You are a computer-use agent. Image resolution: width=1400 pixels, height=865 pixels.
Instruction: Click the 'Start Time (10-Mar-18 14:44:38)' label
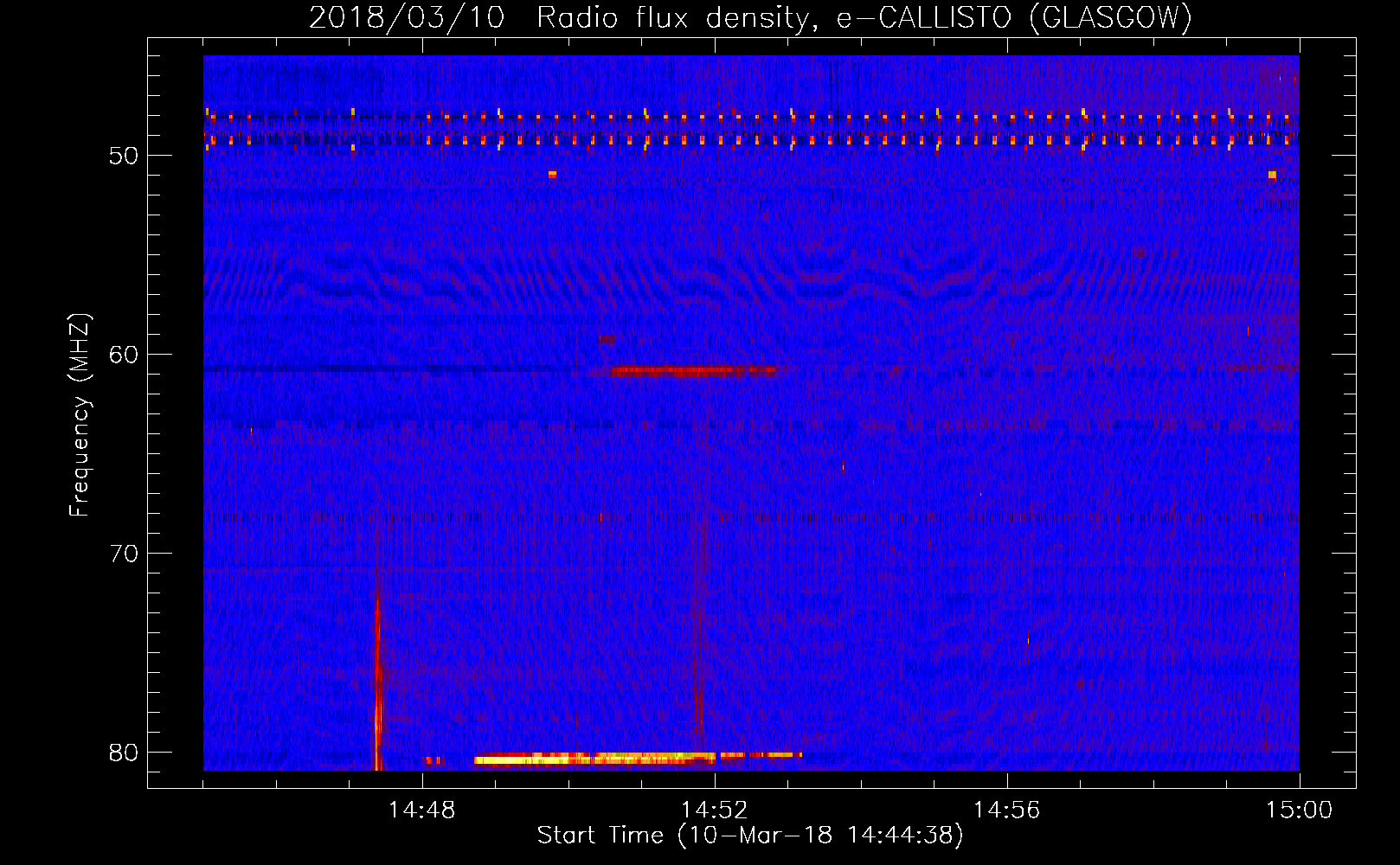click(750, 836)
